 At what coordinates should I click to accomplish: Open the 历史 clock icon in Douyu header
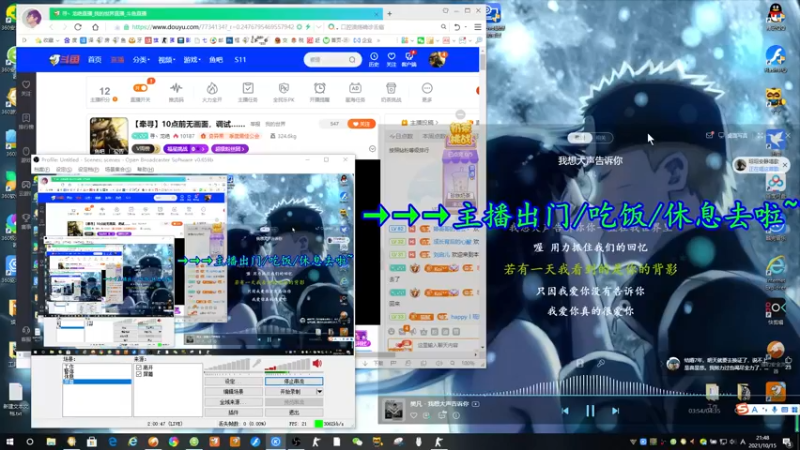[374, 57]
